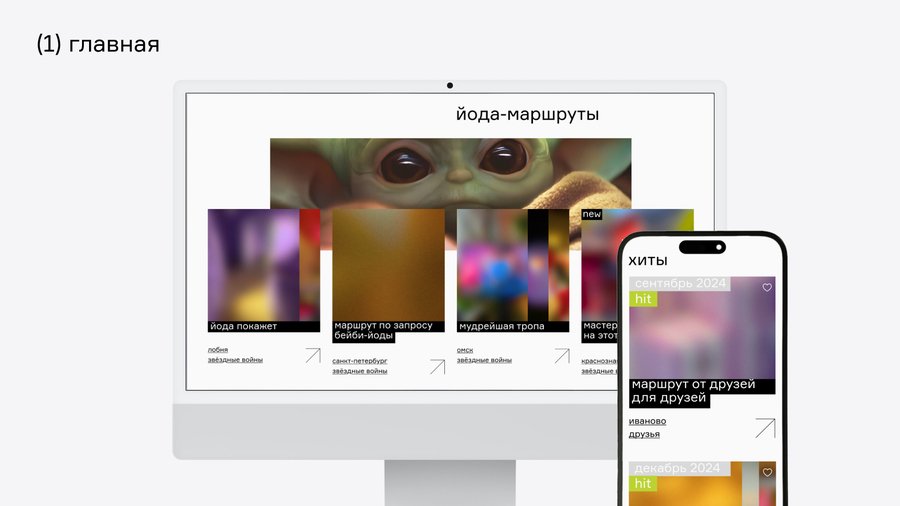This screenshot has width=900, height=506.
Task: Like the сентябрь 2024 card with heart icon
Action: click(767, 287)
